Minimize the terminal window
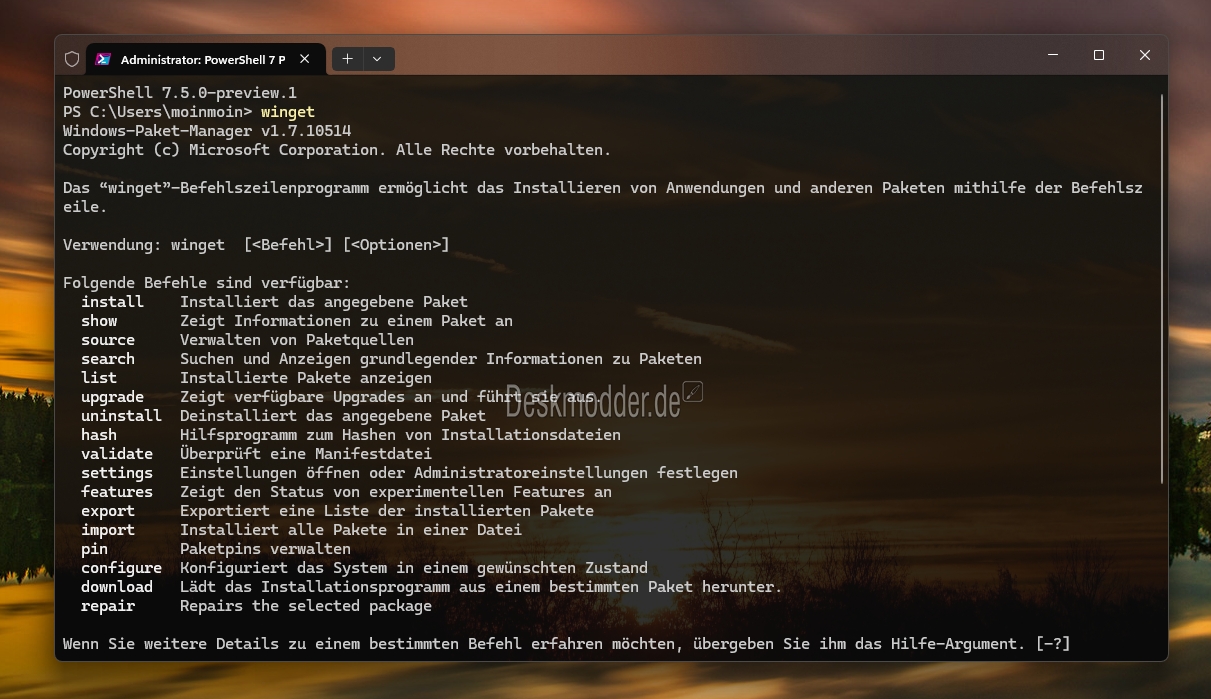The image size is (1211, 699). [x=1053, y=55]
